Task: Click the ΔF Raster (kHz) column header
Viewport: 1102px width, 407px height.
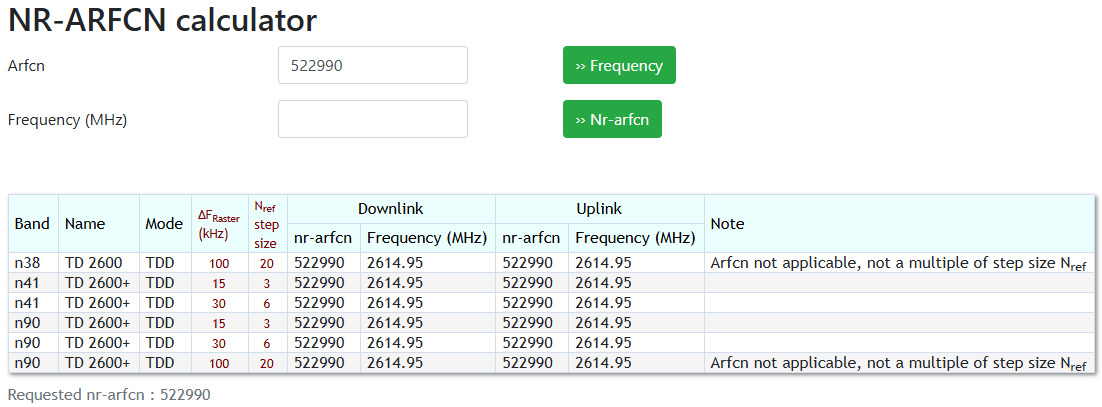Action: coord(219,224)
